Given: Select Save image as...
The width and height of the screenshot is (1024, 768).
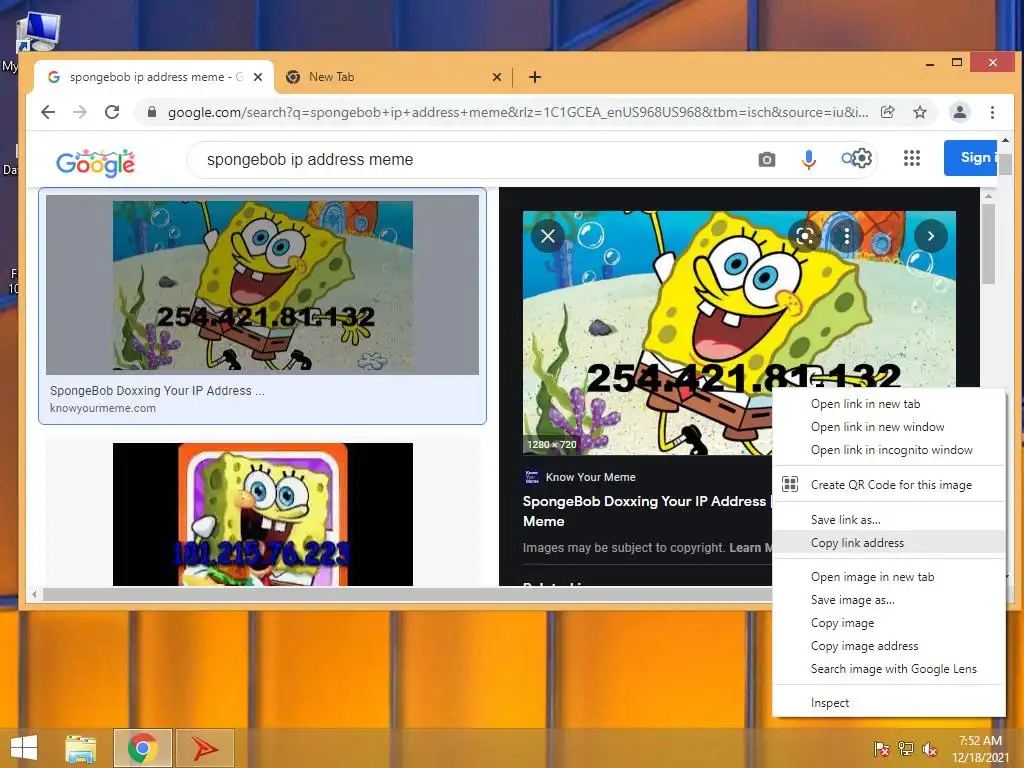Looking at the screenshot, I should 888,600.
